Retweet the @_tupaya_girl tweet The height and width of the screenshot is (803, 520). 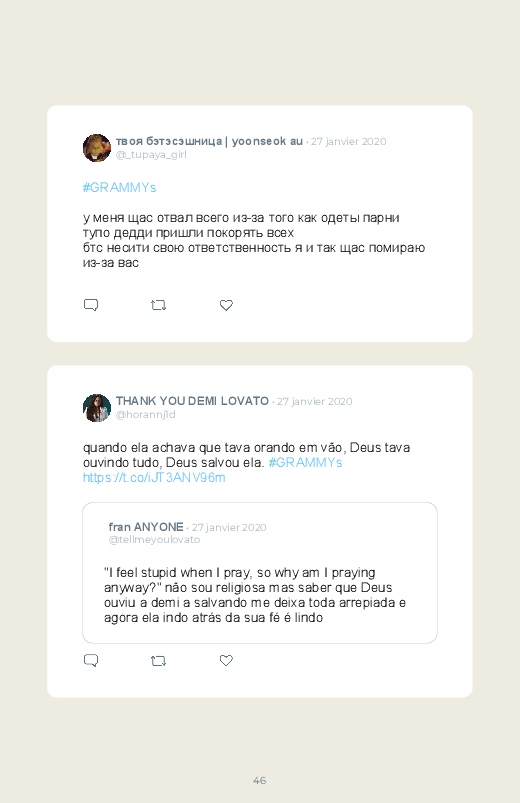(x=158, y=305)
